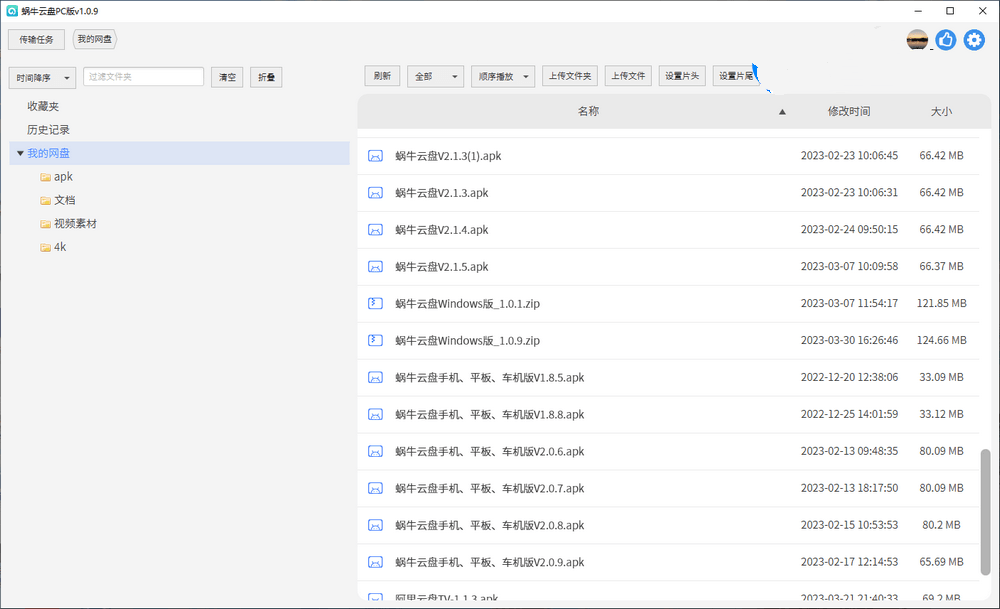
Task: Open the 全部 file type dropdown
Action: (x=435, y=75)
